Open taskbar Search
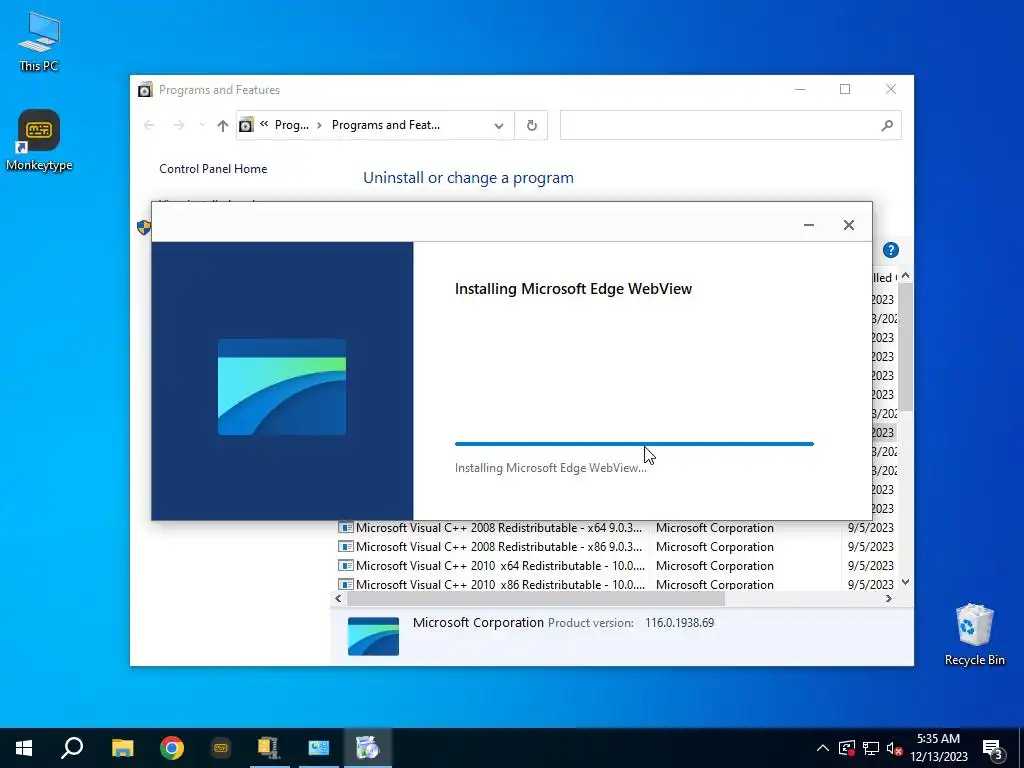The width and height of the screenshot is (1024, 768). pyautogui.click(x=72, y=748)
